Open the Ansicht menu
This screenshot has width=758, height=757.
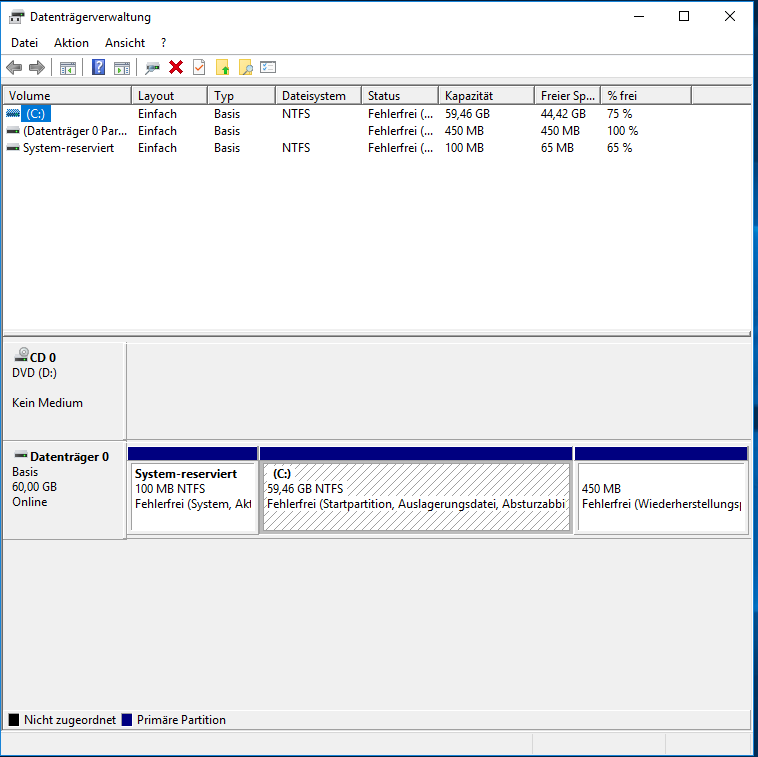click(125, 43)
